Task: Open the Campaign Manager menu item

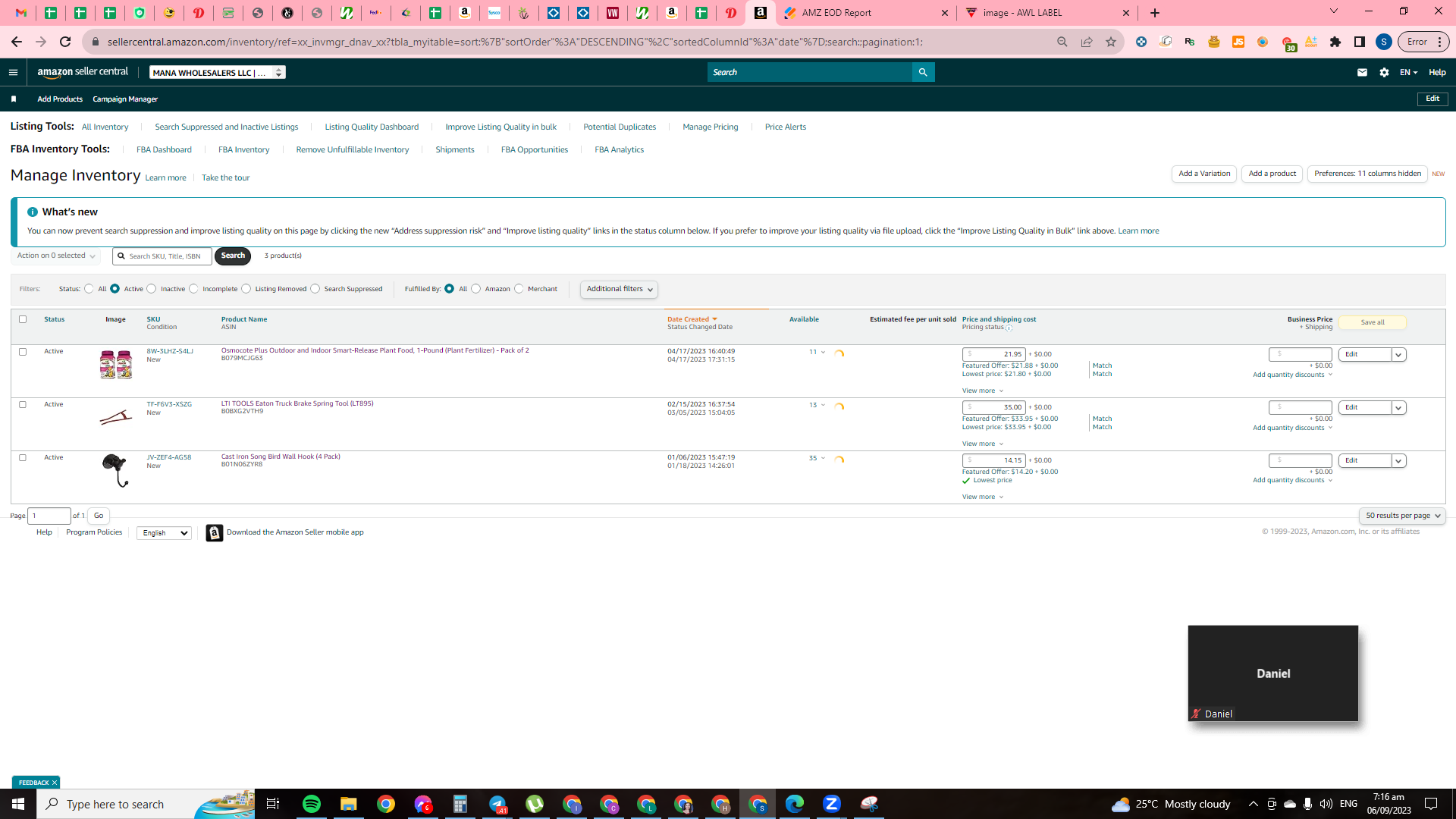Action: coord(125,99)
